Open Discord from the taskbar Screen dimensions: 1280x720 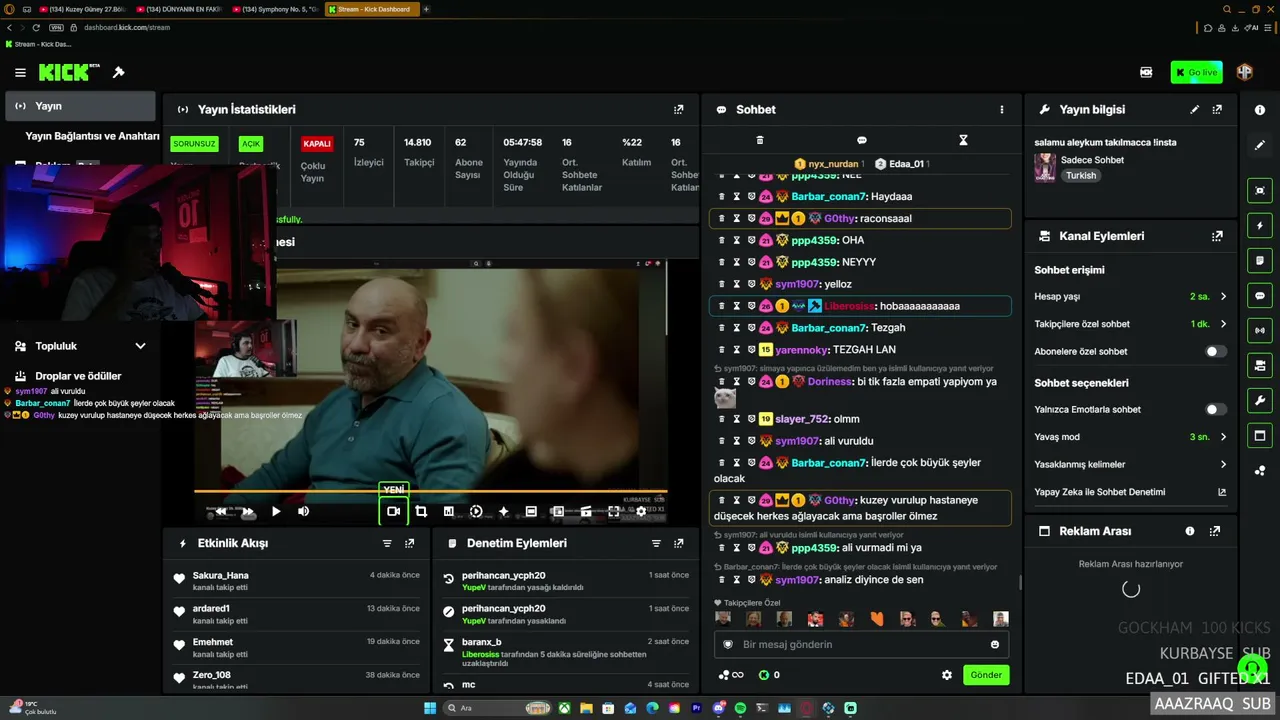(x=718, y=708)
